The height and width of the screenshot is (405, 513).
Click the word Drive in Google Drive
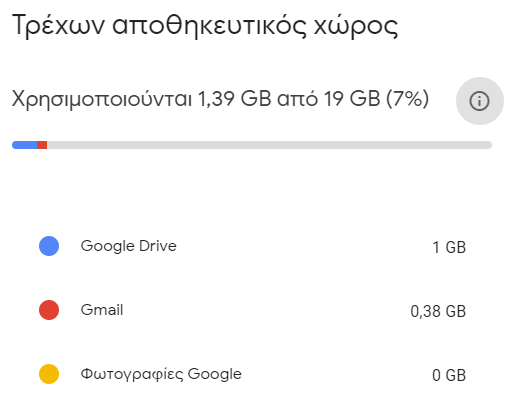[x=158, y=246]
